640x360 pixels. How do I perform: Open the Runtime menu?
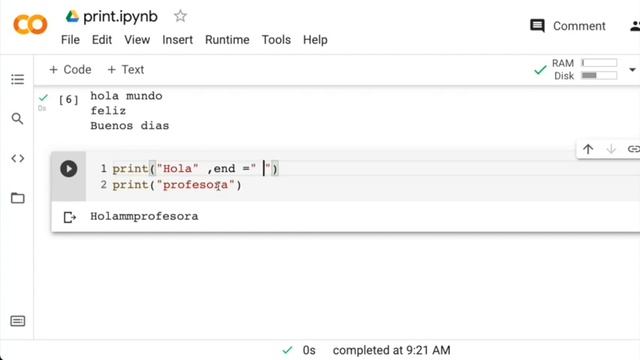pyautogui.click(x=227, y=40)
